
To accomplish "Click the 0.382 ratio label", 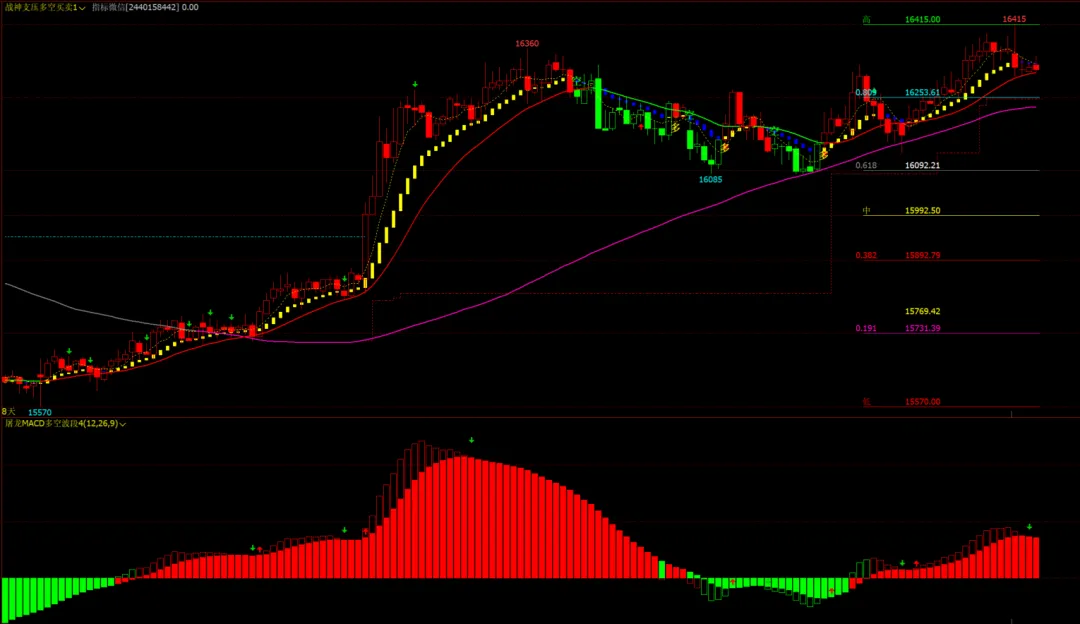I will pyautogui.click(x=866, y=256).
